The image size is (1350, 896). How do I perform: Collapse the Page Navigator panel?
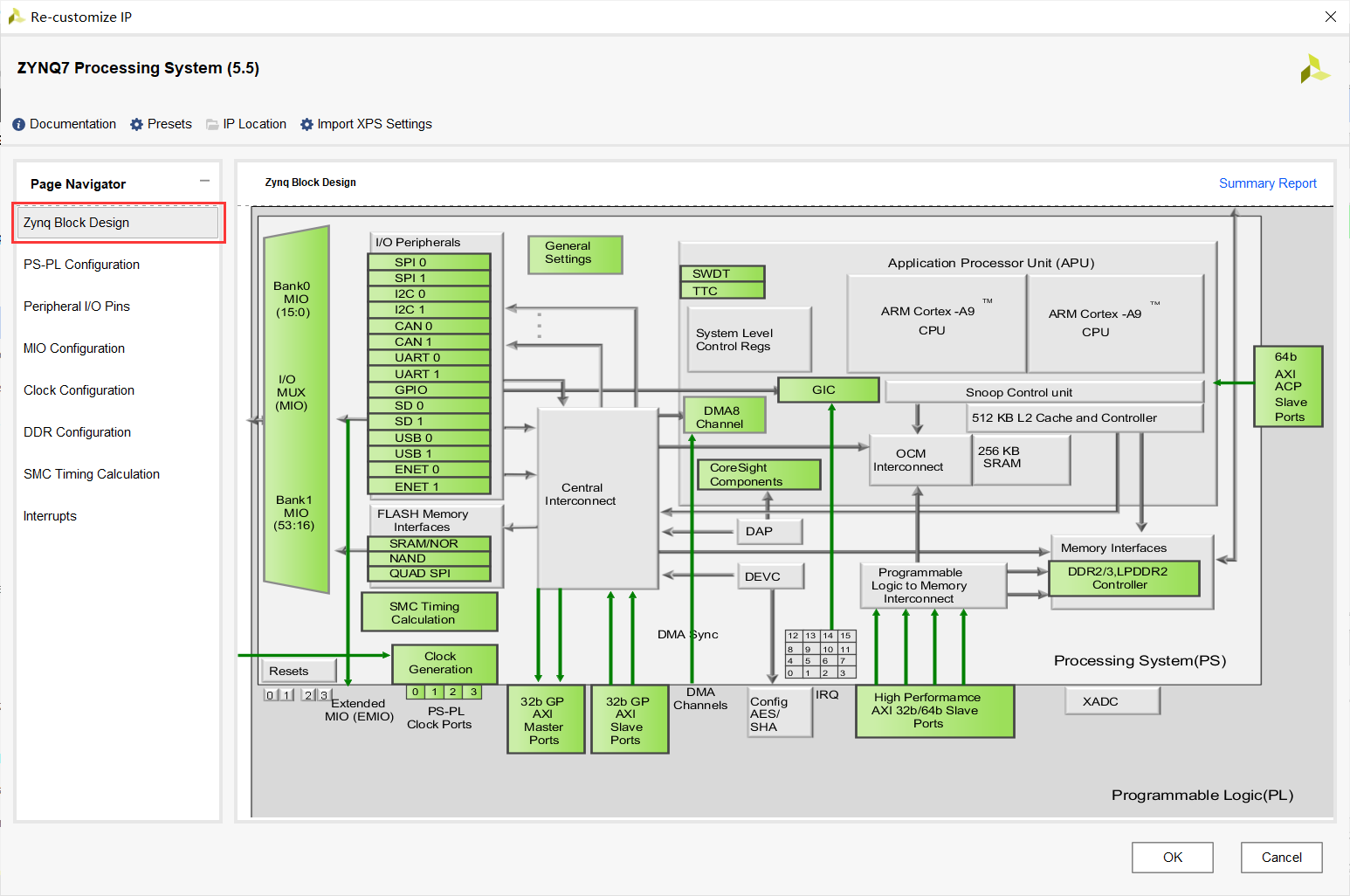coord(204,181)
